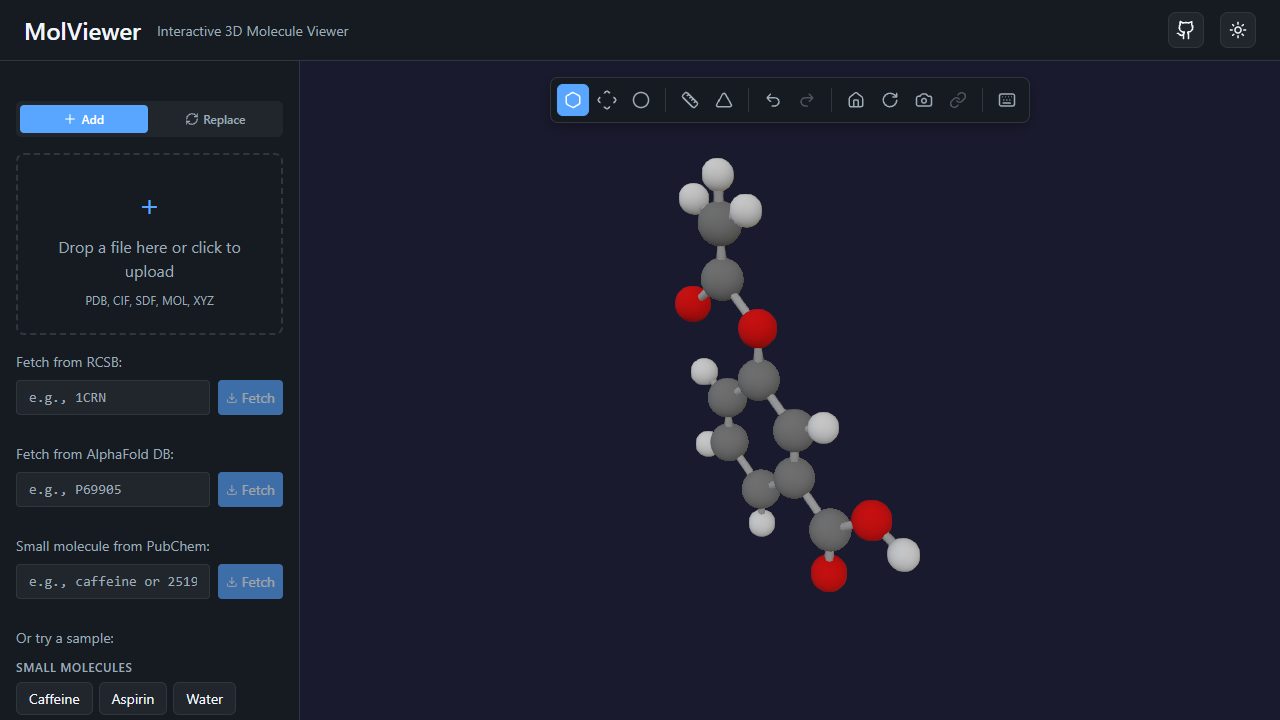The height and width of the screenshot is (720, 1280).
Task: Select the hexagon molecule tool
Action: (573, 100)
